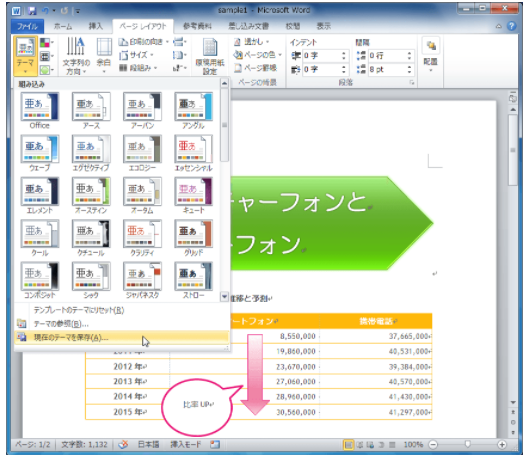The width and height of the screenshot is (524, 455).
Task: Click 現在のテーマを保存 menu item
Action: pyautogui.click(x=122, y=337)
